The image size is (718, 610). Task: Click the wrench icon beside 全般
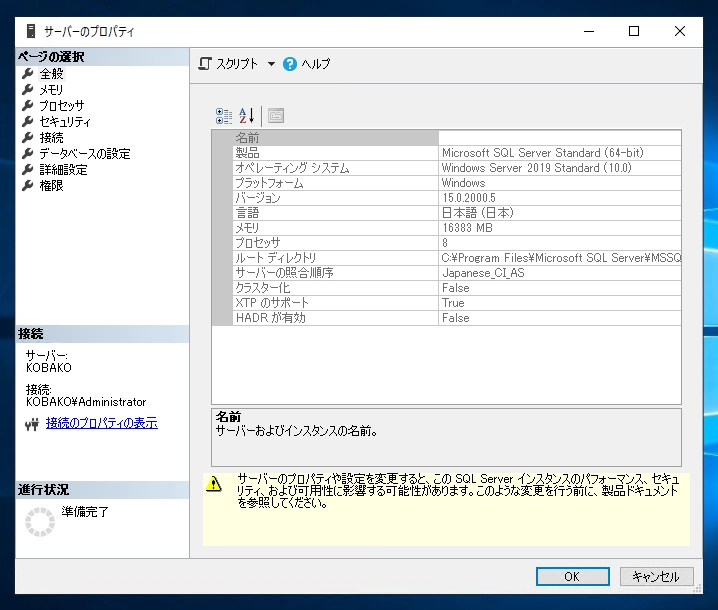coord(28,73)
